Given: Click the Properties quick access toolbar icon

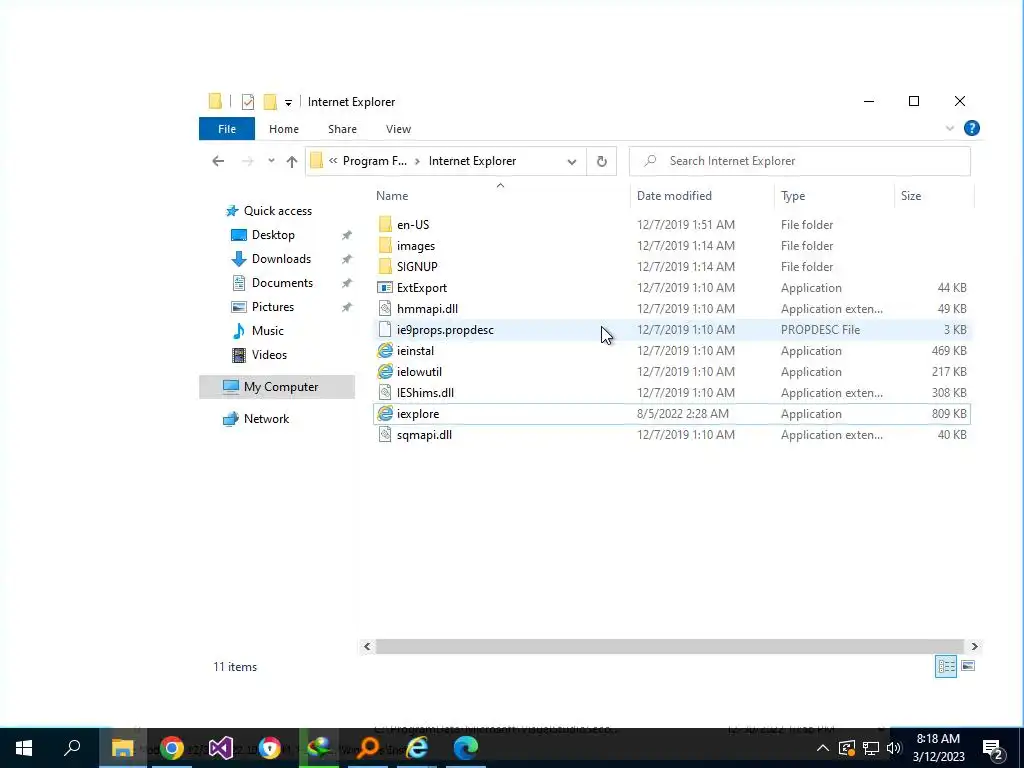Looking at the screenshot, I should tap(248, 102).
